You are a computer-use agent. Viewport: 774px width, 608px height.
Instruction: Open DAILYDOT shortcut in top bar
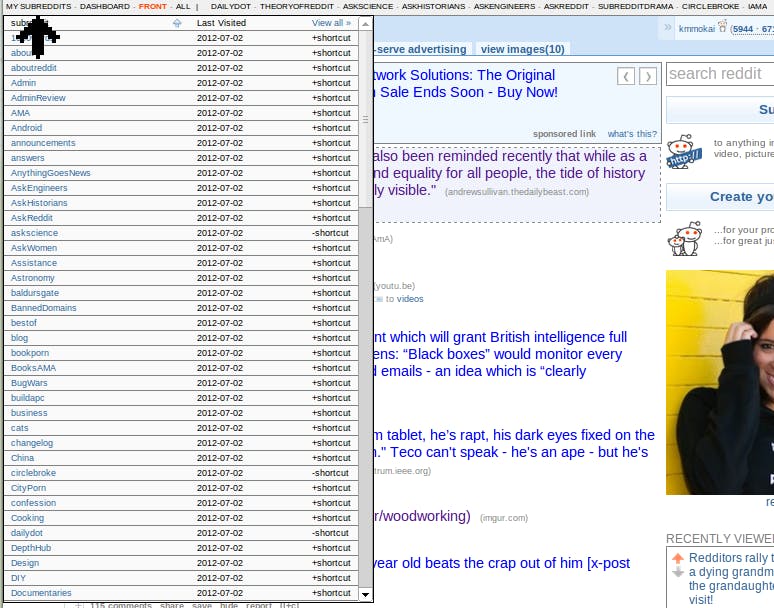[231, 6]
